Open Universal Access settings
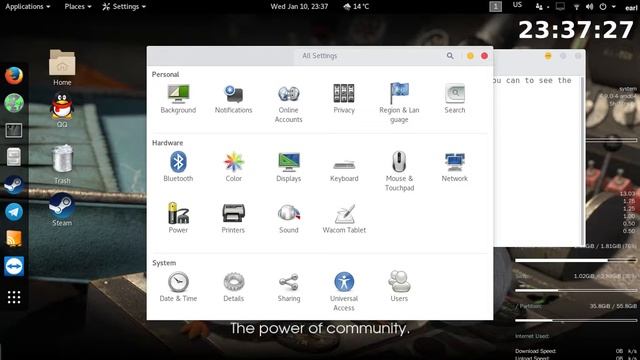Screen dimensions: 640x360 (x=344, y=291)
